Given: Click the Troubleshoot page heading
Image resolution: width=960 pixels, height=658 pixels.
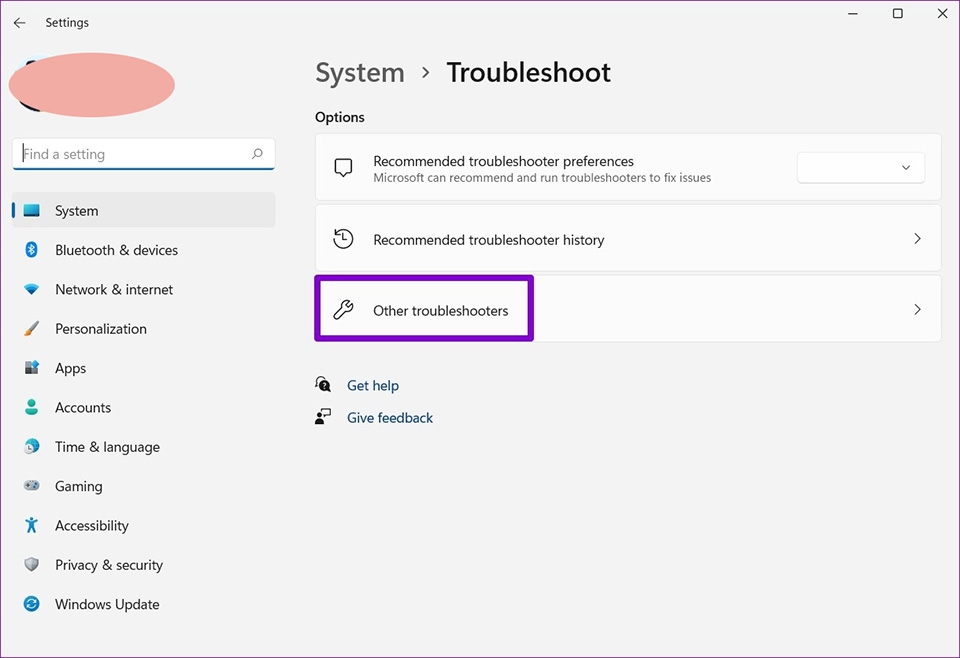Looking at the screenshot, I should coord(528,73).
